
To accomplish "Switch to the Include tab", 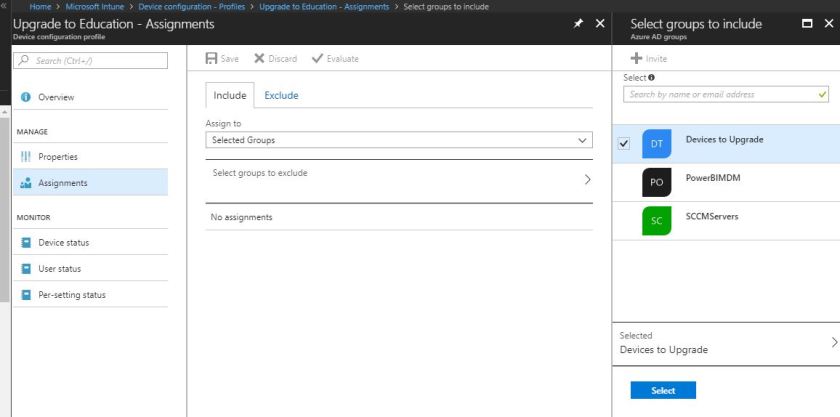I will coord(230,96).
